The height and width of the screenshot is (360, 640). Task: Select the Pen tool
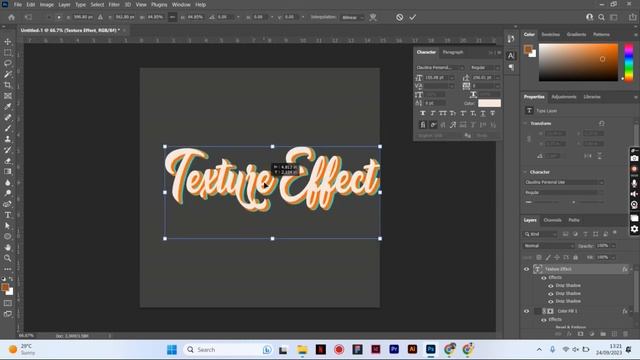point(8,204)
